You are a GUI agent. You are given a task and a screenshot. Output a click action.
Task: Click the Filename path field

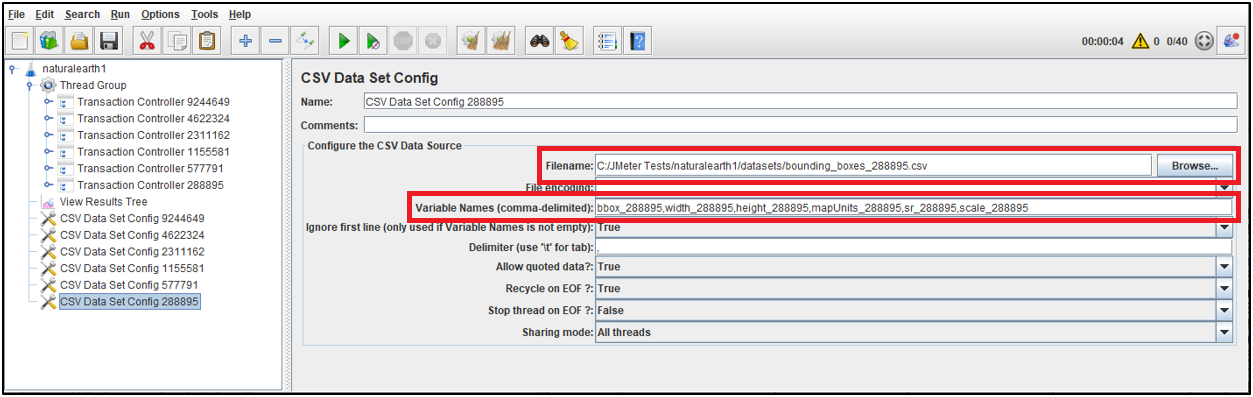[x=873, y=166]
